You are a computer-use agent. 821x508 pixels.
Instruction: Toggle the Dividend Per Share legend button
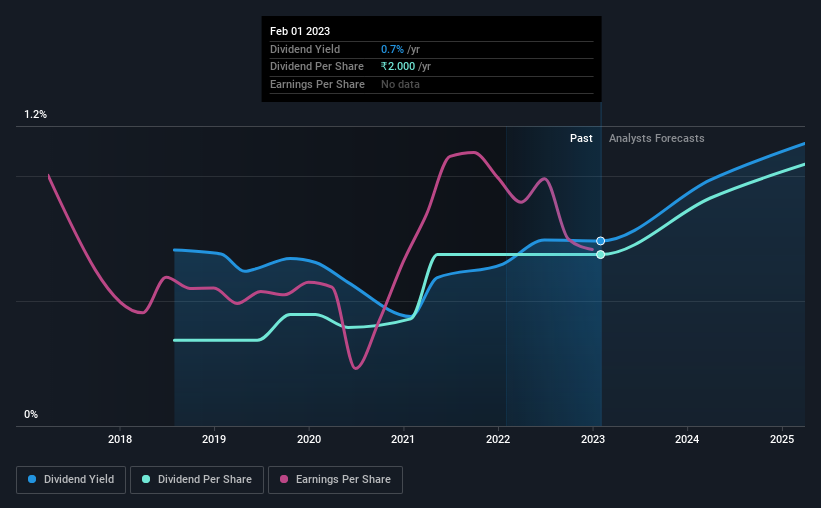[x=197, y=480]
